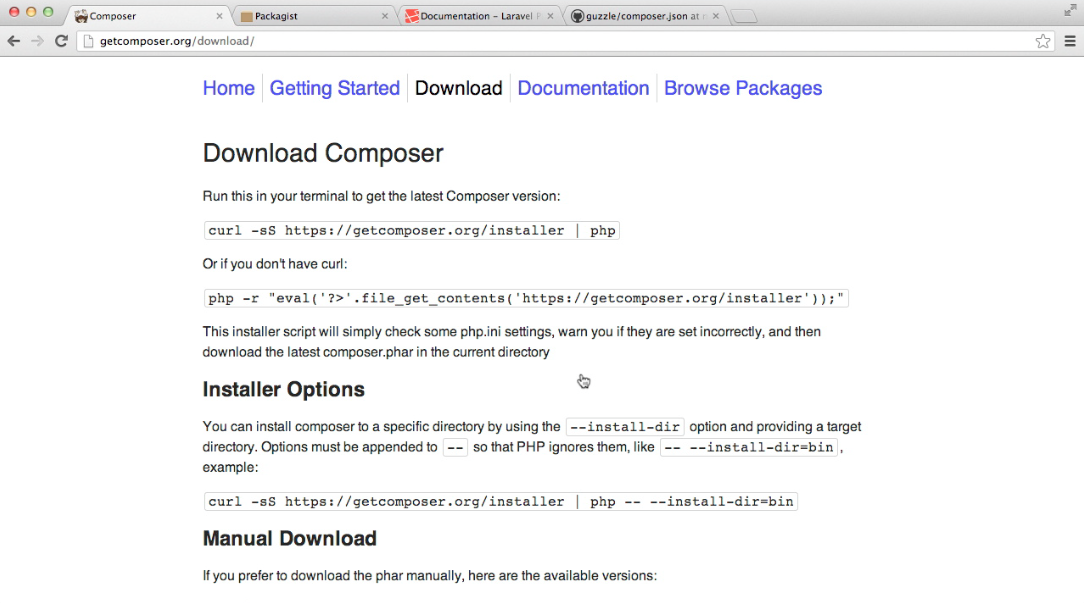This screenshot has height=603, width=1084.
Task: Click the padlock/page icon in the address bar
Action: 89,41
